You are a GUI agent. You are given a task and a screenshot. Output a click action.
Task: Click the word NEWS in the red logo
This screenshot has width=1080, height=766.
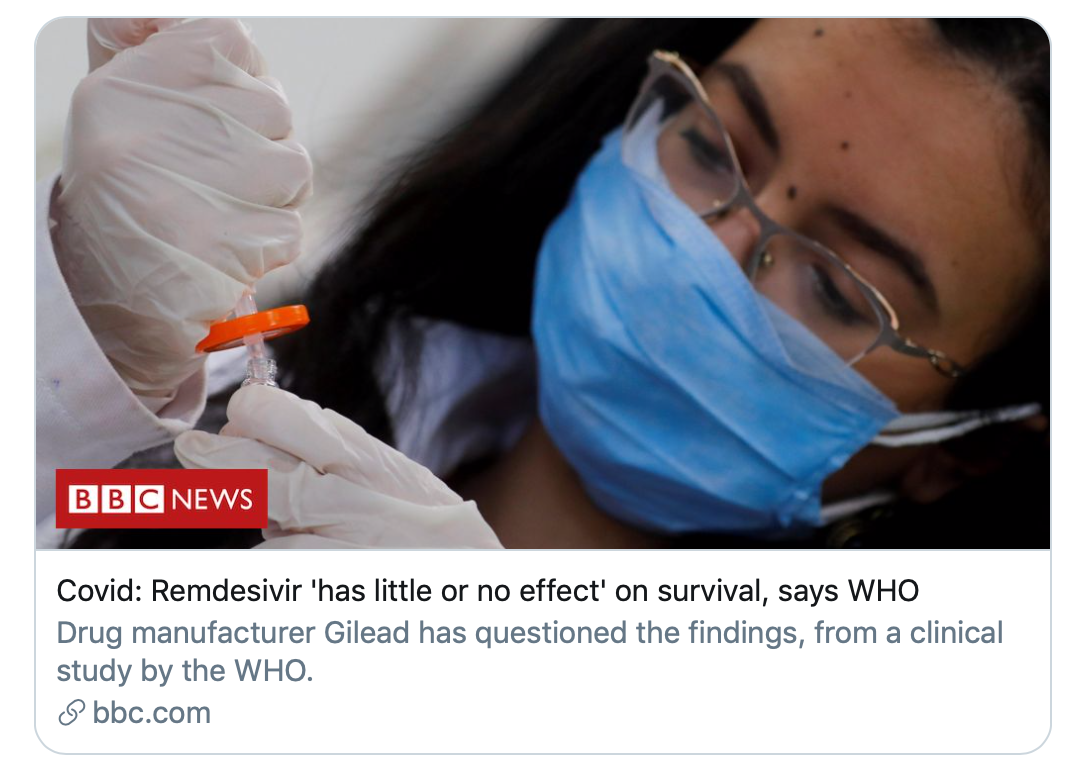pos(212,499)
